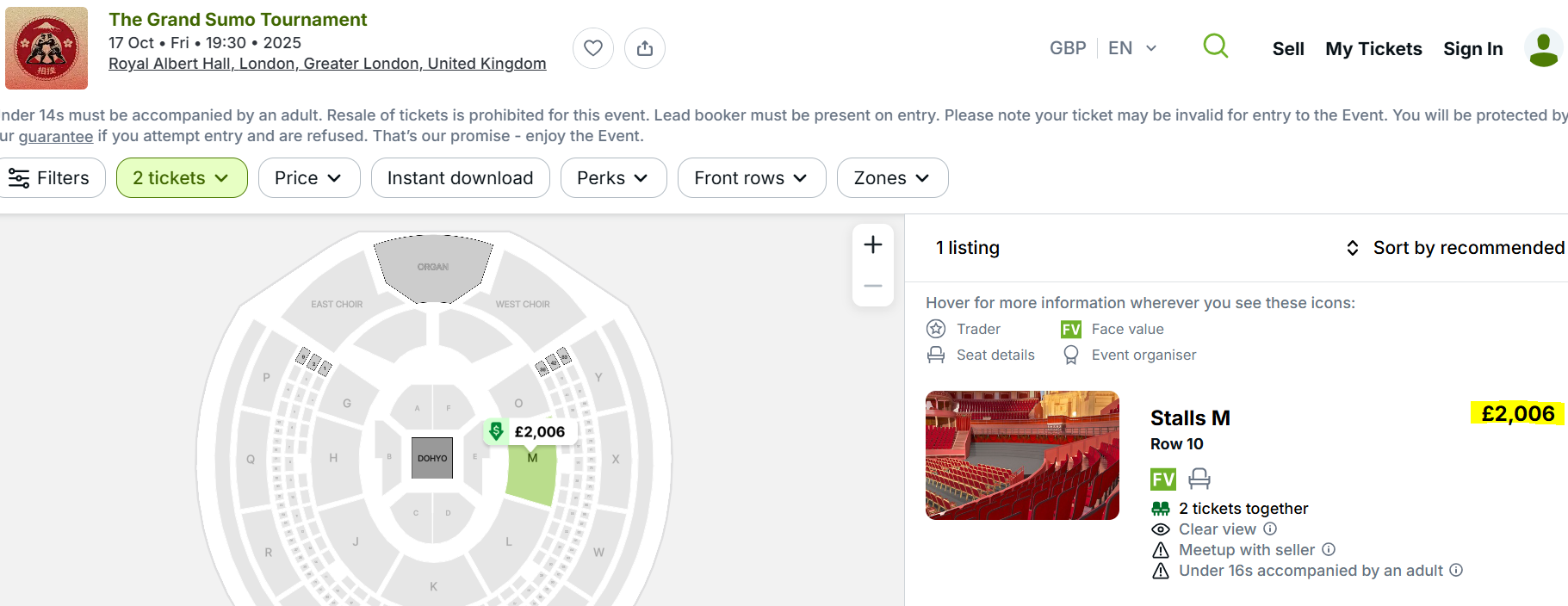Zoom in on the seating map
Screen dimensions: 1568x606
(x=873, y=244)
